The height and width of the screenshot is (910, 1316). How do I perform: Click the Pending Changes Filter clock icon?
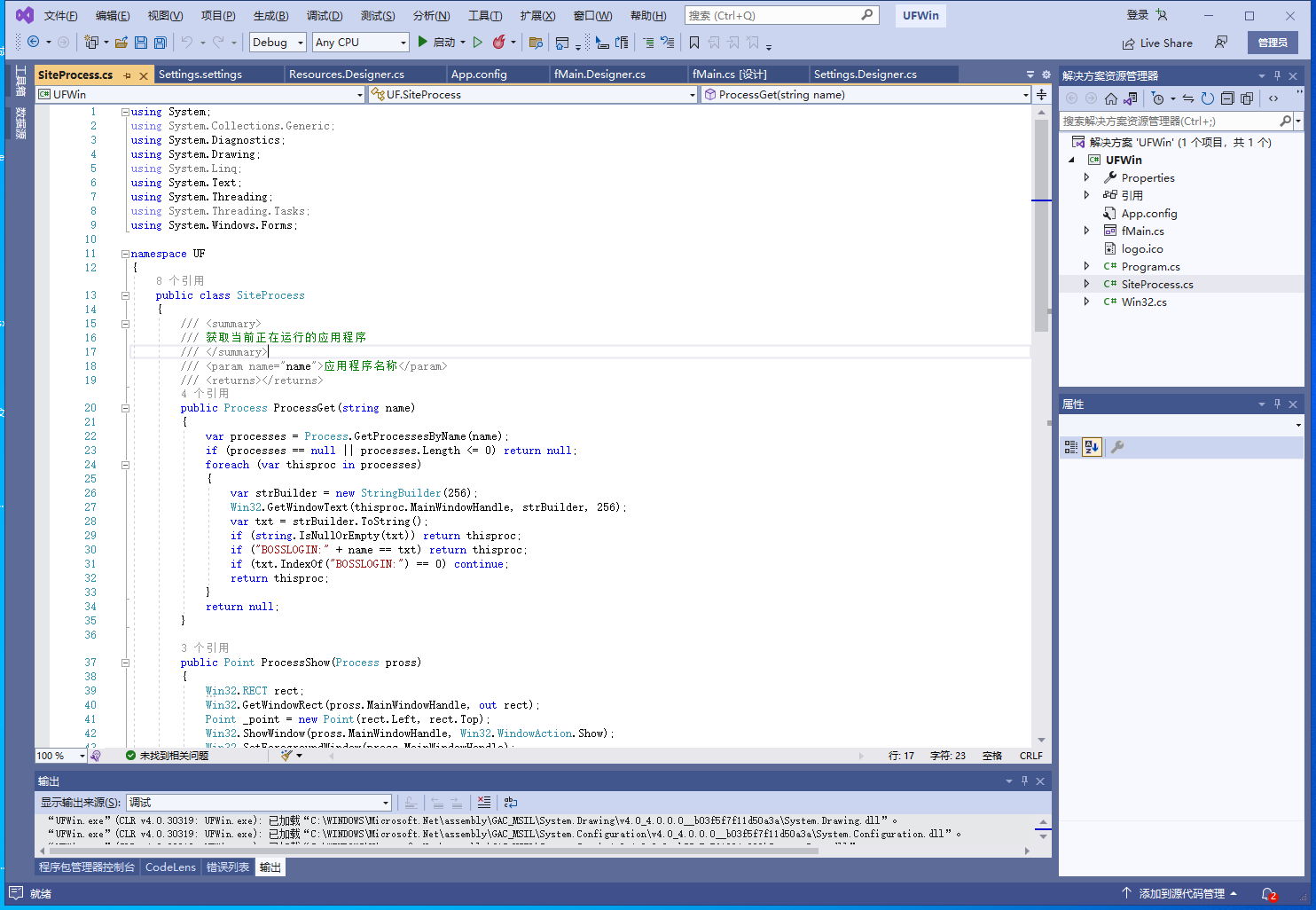point(1158,98)
